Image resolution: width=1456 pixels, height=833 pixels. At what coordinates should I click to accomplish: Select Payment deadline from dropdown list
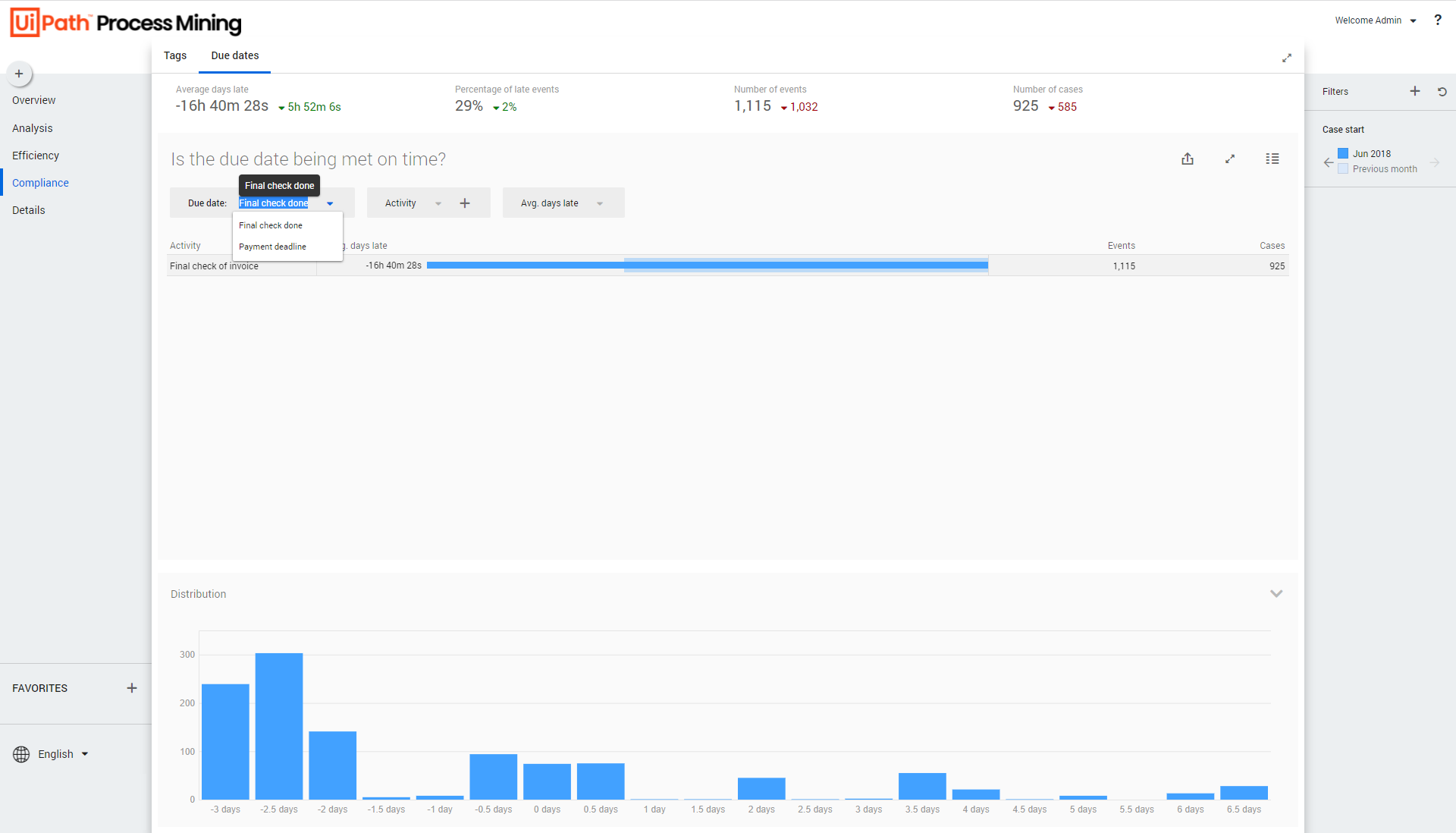click(272, 247)
